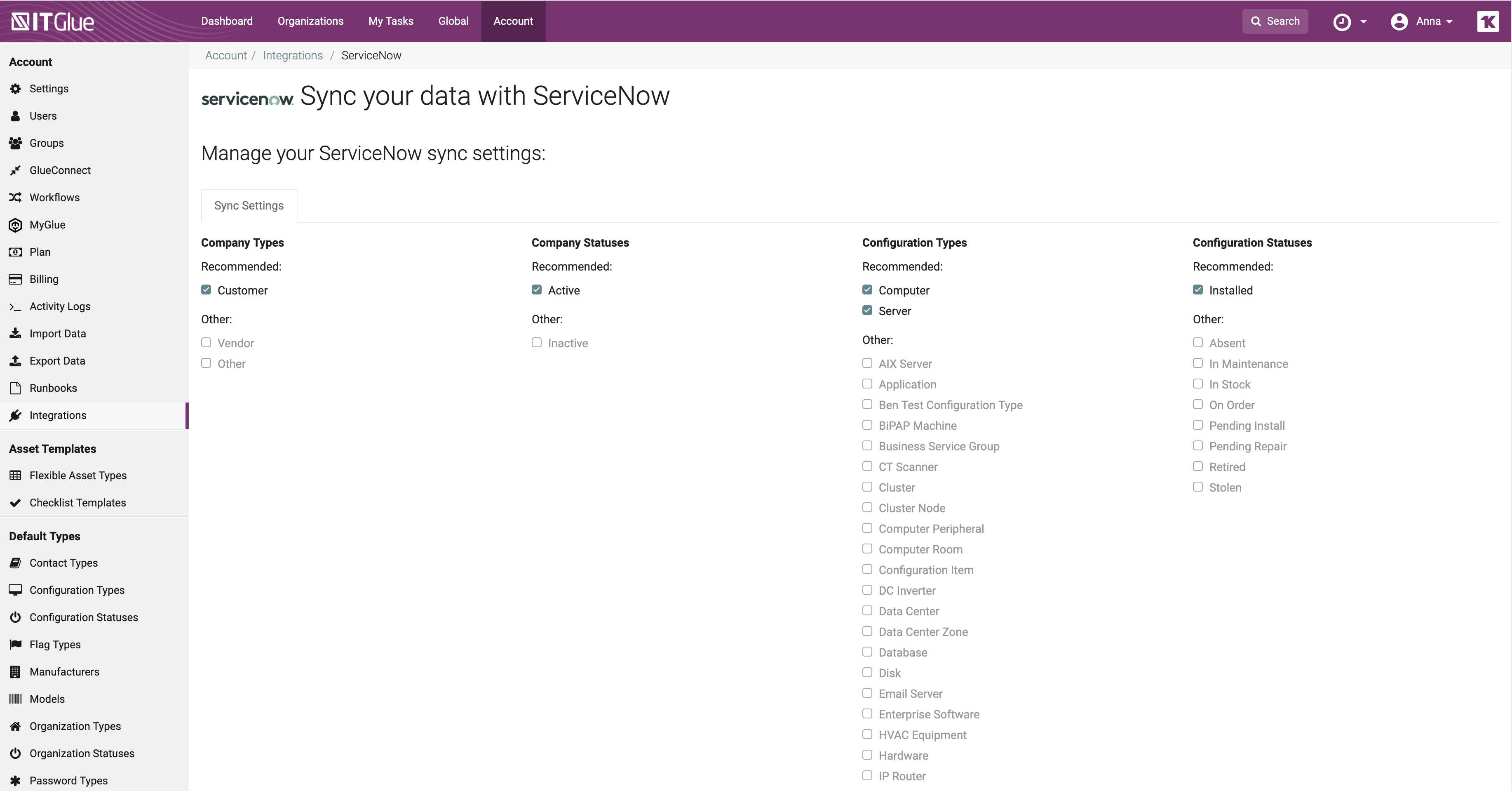
Task: Open the Organizations menu
Action: [x=310, y=21]
